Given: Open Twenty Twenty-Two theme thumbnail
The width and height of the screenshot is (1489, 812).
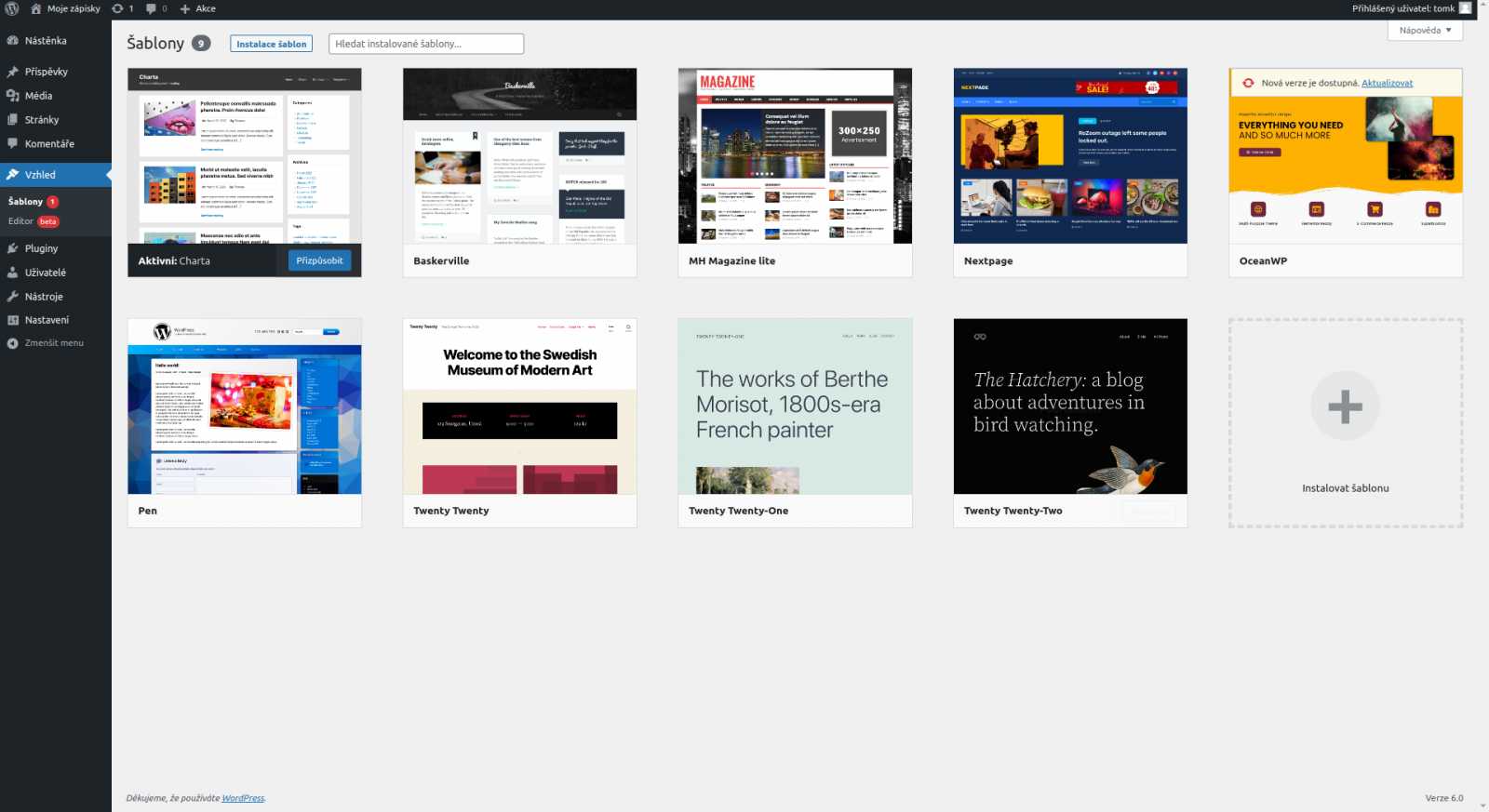Looking at the screenshot, I should (x=1070, y=406).
